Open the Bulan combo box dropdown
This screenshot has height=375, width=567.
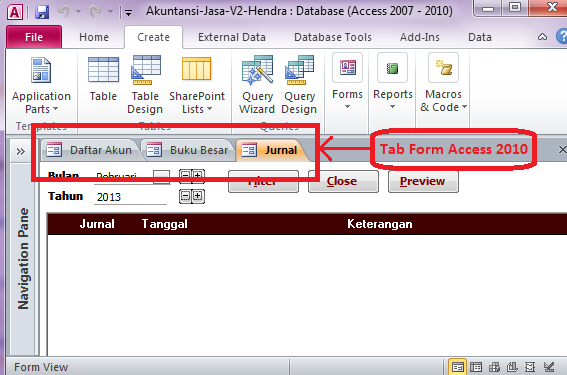click(161, 177)
